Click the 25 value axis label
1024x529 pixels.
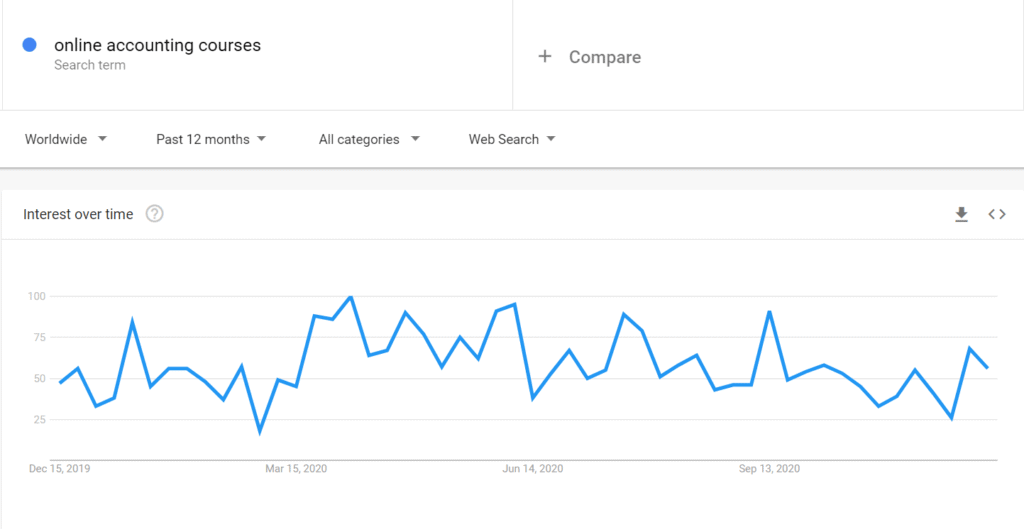(40, 419)
